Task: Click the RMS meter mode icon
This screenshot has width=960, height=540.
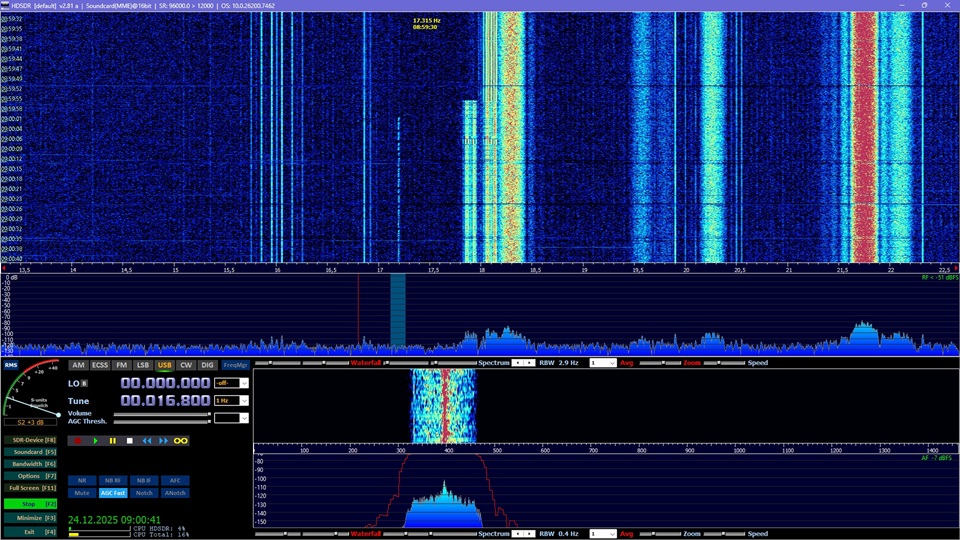Action: point(11,366)
